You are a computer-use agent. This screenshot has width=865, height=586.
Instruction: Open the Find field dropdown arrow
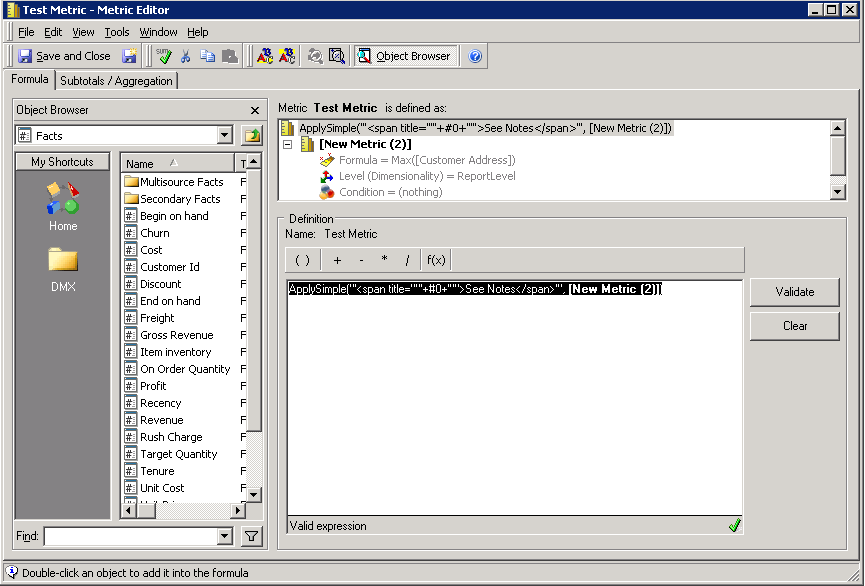[x=225, y=537]
